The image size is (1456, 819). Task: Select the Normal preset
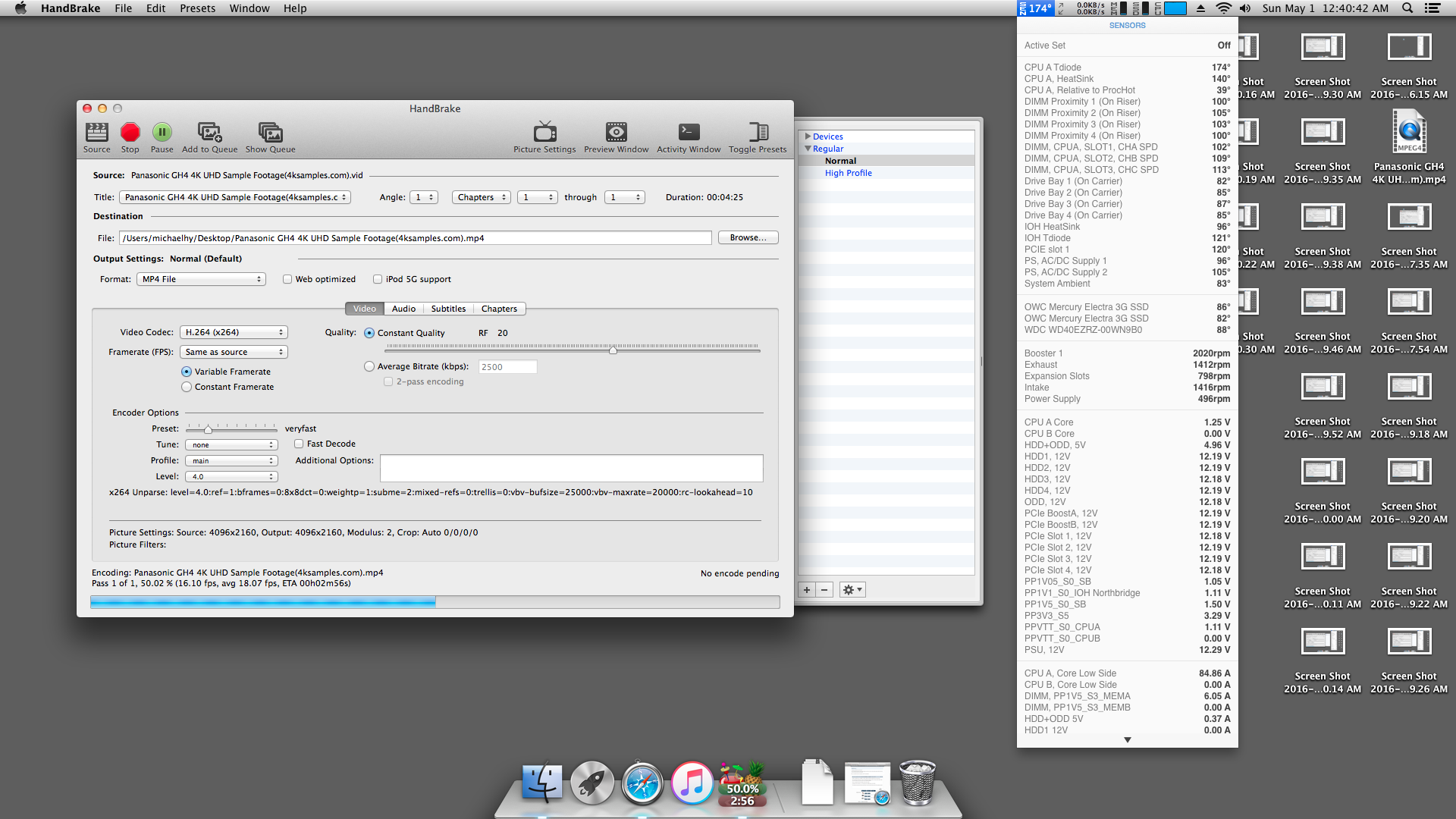coord(840,161)
